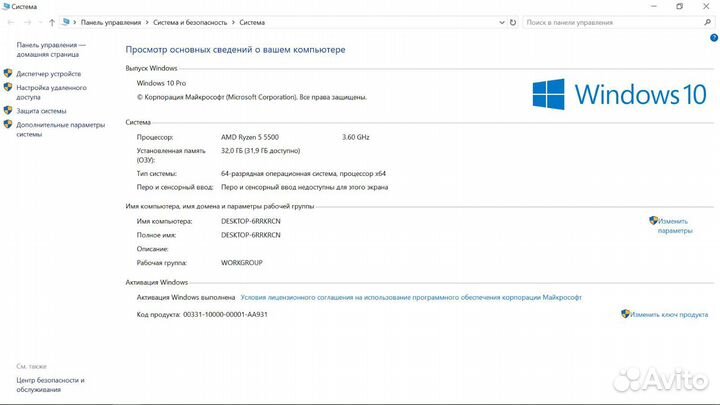The width and height of the screenshot is (720, 405).
Task: Click the product code 00331-10000-00001-AA931
Action: click(225, 315)
